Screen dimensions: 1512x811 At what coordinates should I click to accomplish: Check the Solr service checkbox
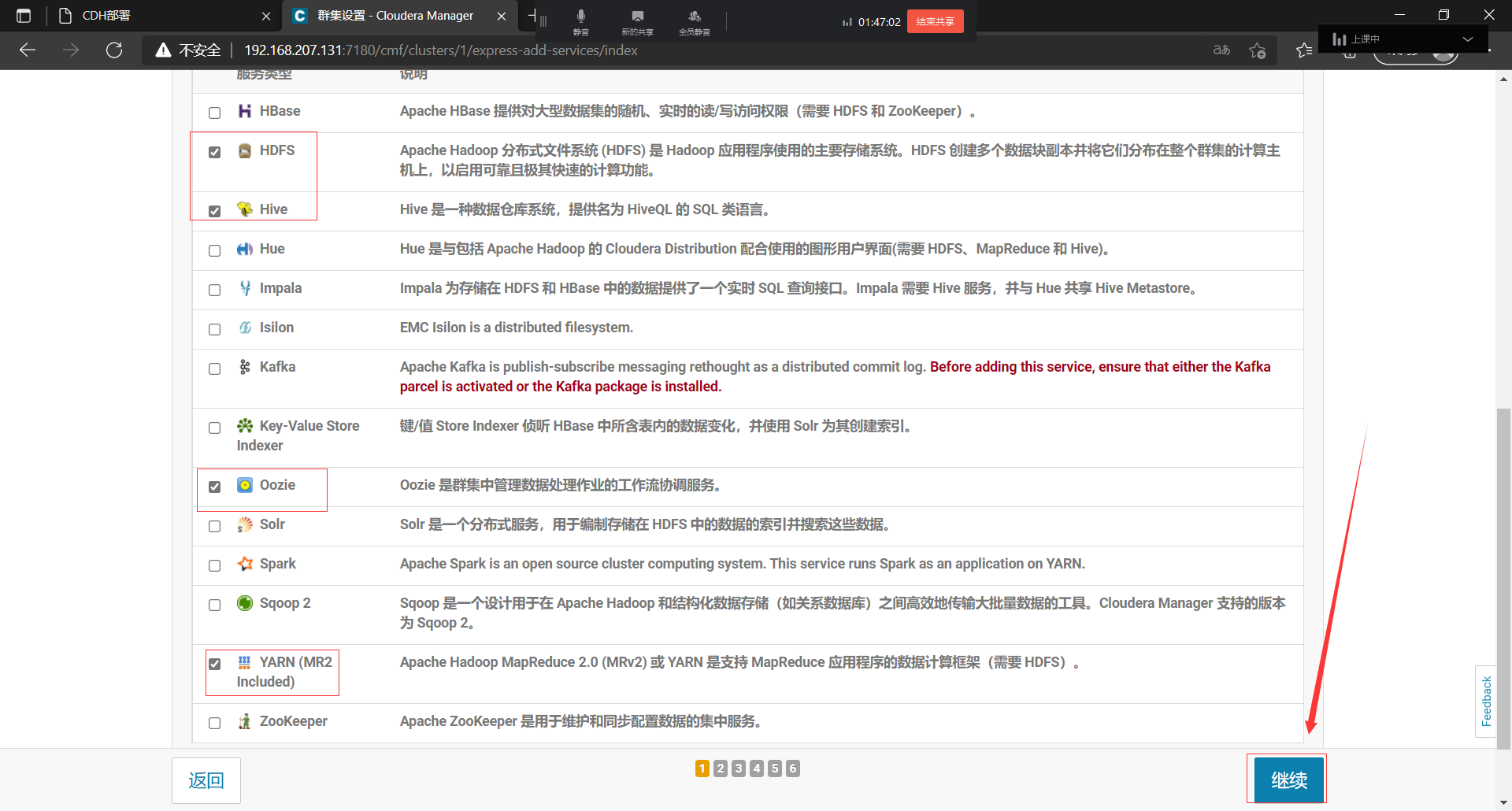[x=214, y=526]
